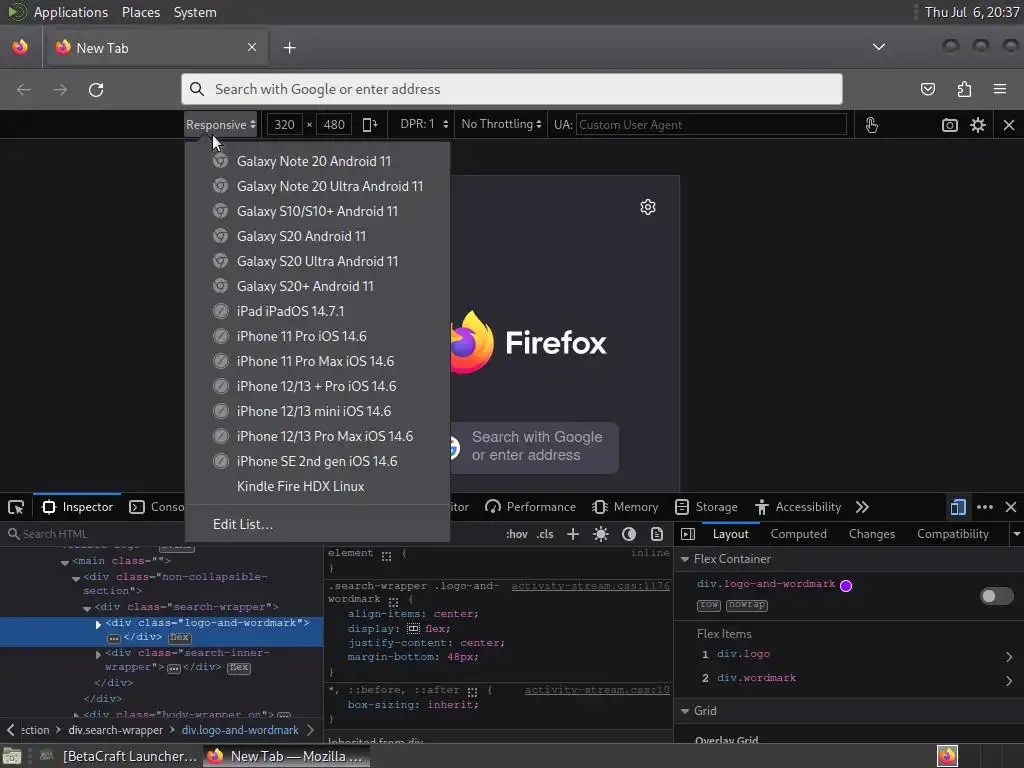Switch to the Computed sidebar tab
This screenshot has height=768, width=1024.
tap(798, 534)
